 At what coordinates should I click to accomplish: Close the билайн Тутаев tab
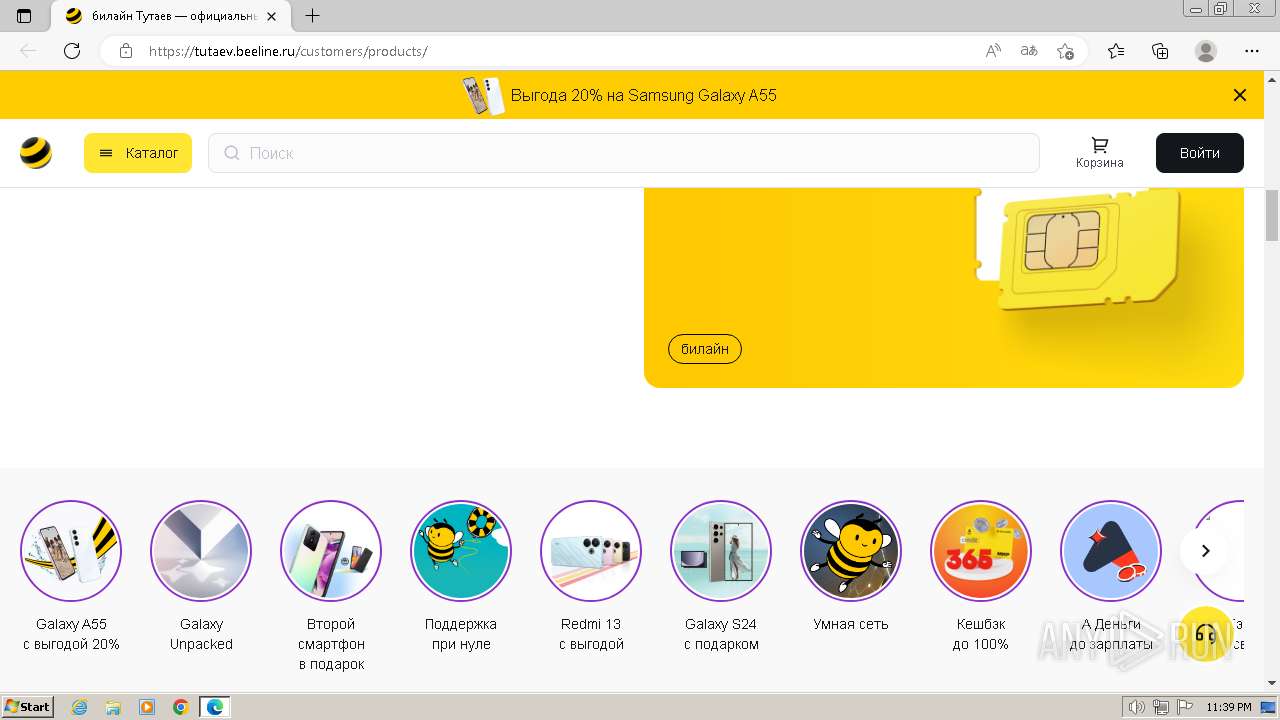tap(271, 16)
